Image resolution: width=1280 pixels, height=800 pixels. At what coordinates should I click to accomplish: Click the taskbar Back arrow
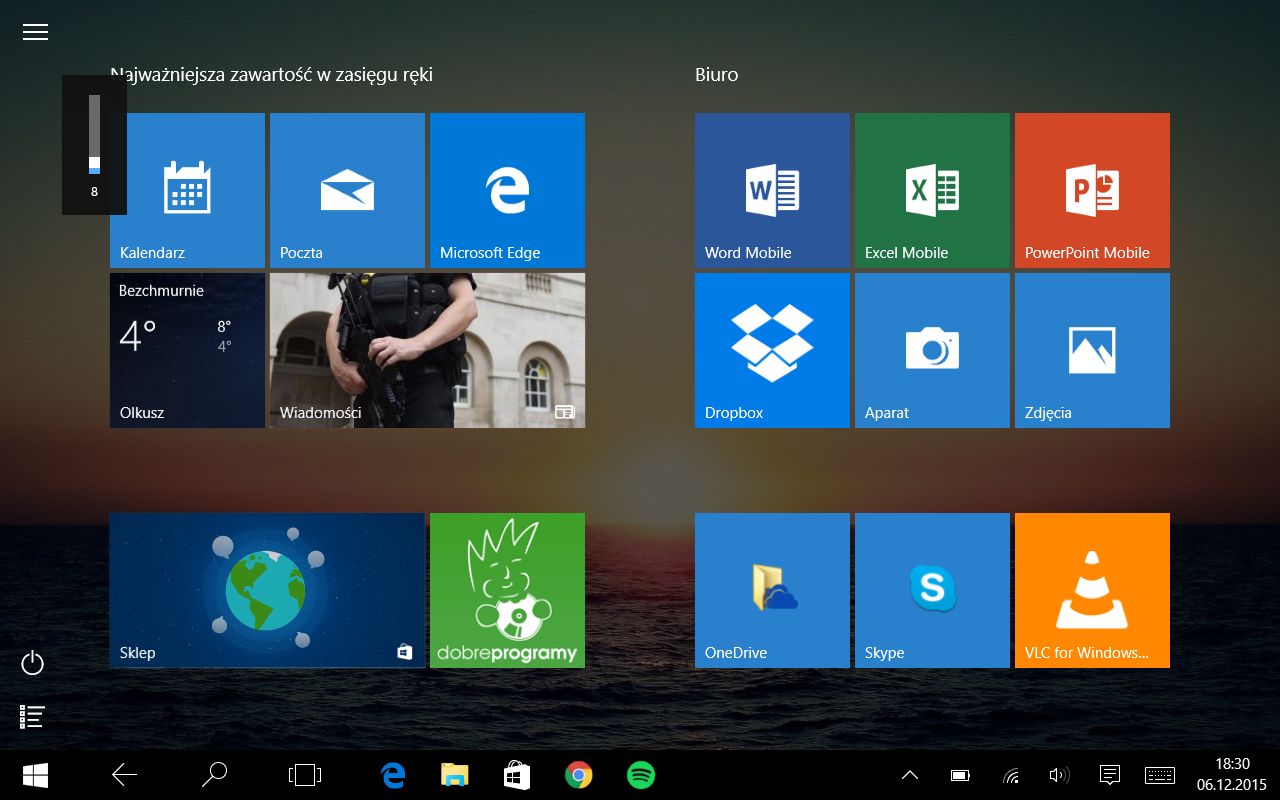point(124,775)
